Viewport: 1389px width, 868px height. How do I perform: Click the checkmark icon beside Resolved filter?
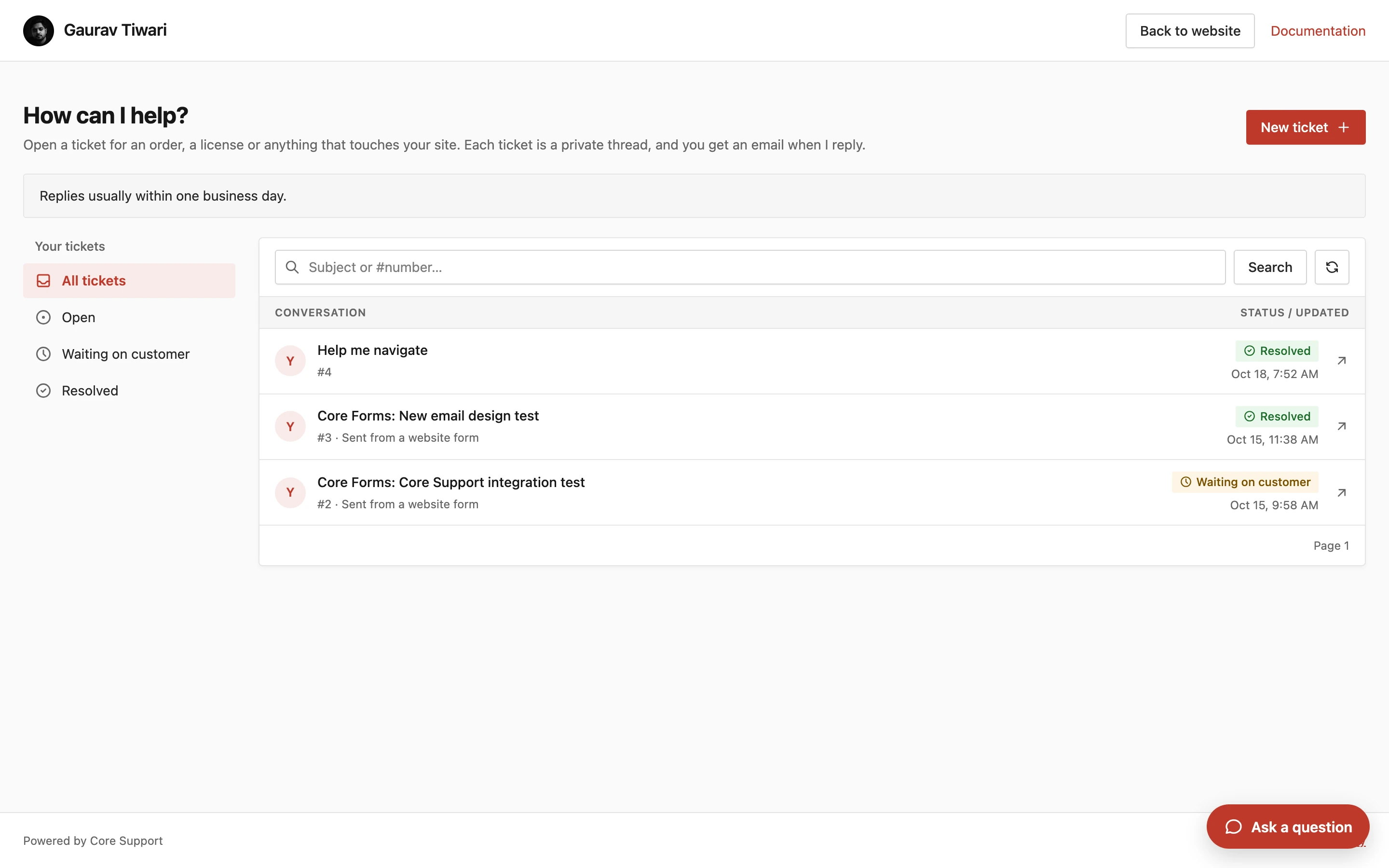(x=43, y=391)
